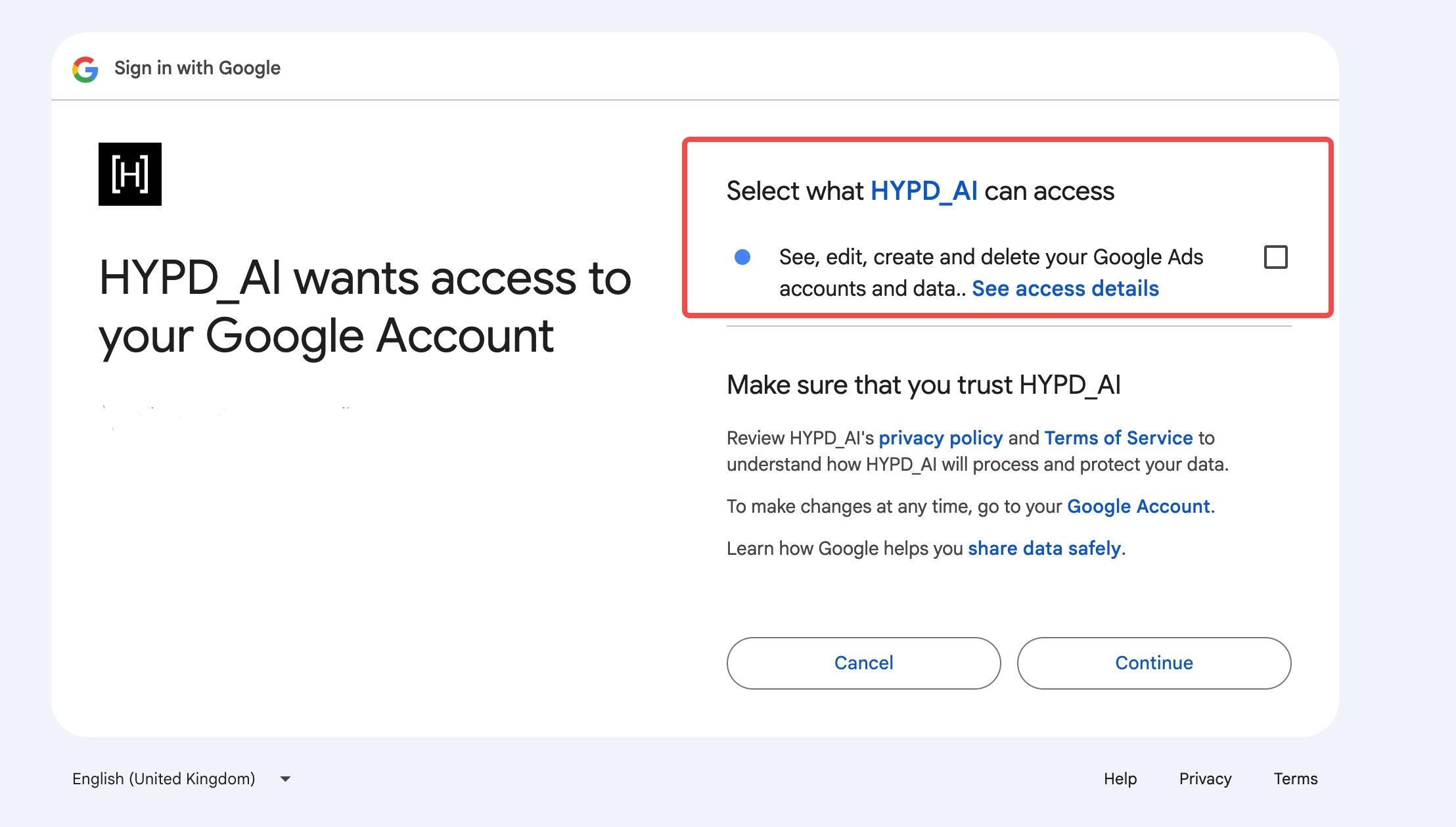The width and height of the screenshot is (1456, 827).
Task: Open HYPD_AI's privacy policy link
Action: (941, 438)
